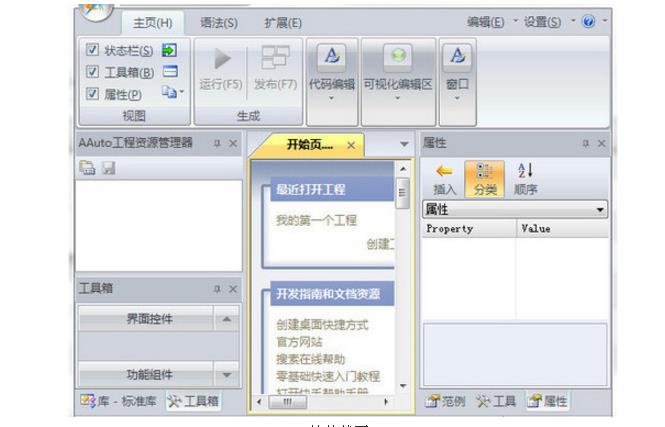Screen dimensions: 665x427
Task: Click the 插入 arrow icon in 属性 panel
Action: (x=444, y=172)
